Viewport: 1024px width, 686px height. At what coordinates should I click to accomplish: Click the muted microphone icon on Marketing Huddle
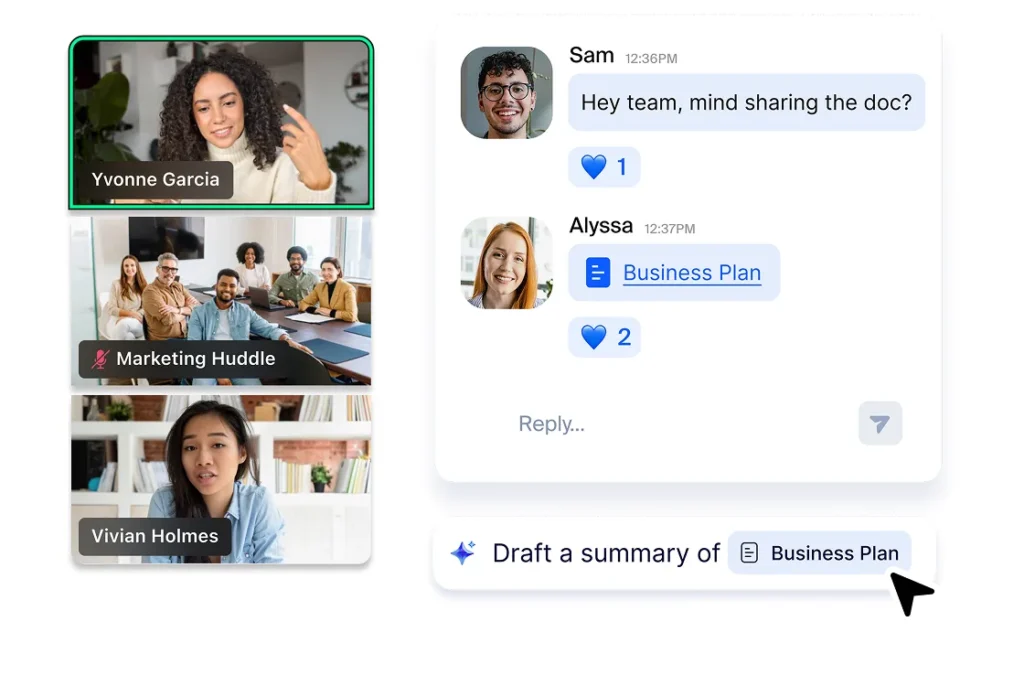pyautogui.click(x=100, y=359)
